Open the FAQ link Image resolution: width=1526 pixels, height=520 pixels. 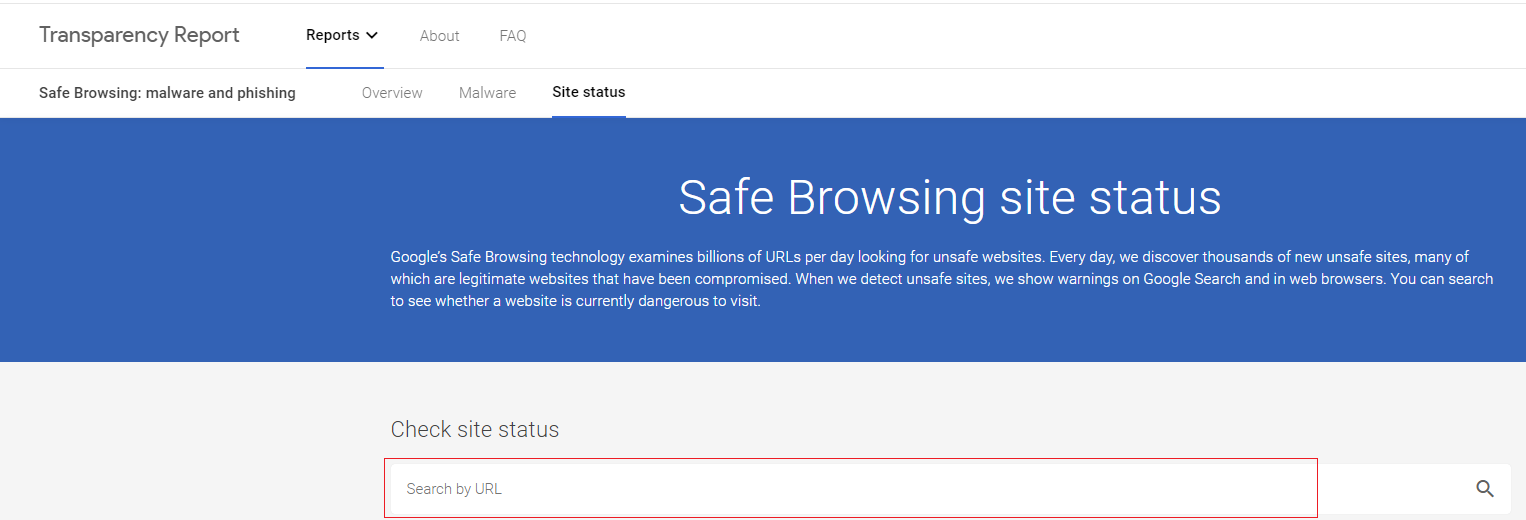[x=513, y=36]
